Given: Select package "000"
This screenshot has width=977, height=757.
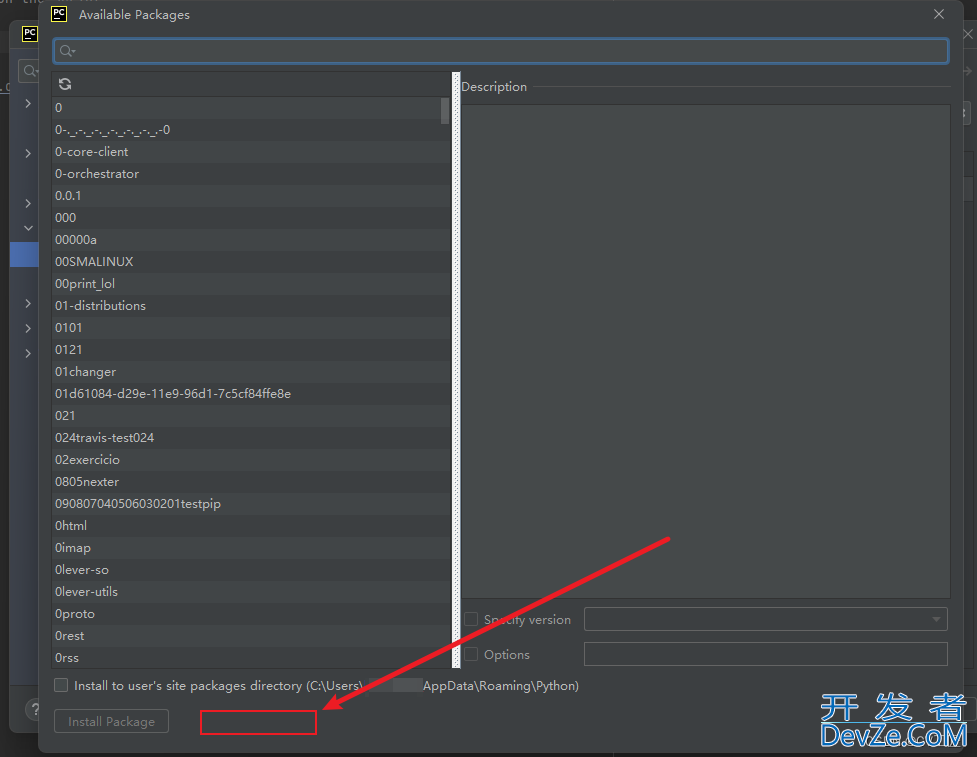Looking at the screenshot, I should tap(250, 218).
